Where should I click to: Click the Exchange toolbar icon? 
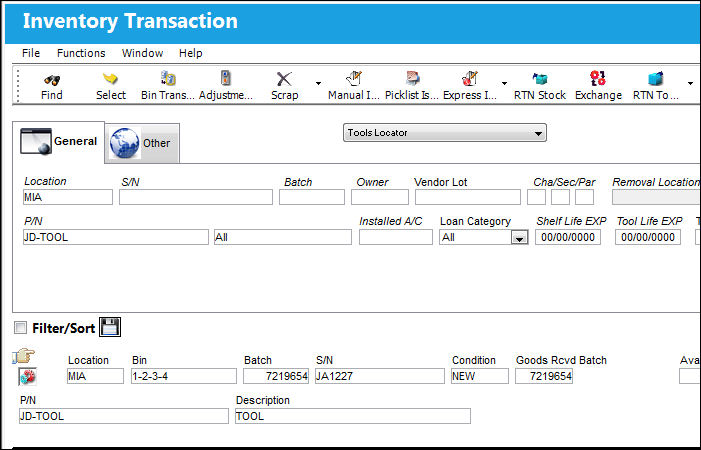598,78
